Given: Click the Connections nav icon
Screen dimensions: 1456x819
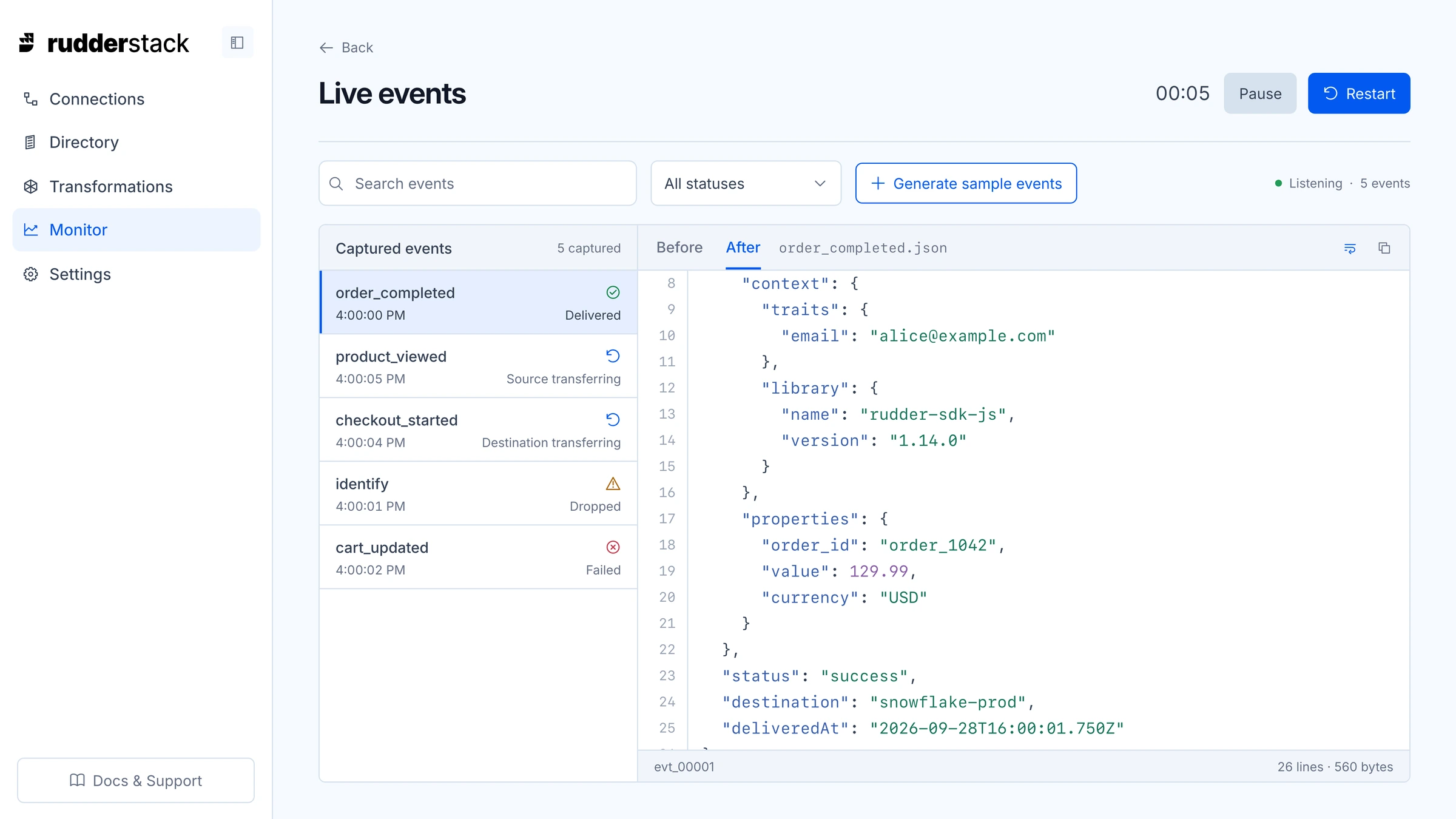Looking at the screenshot, I should click(x=30, y=99).
